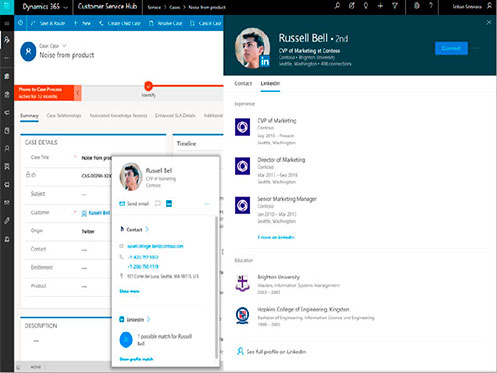Click the first phone number in contact card
The height and width of the screenshot is (373, 497).
tap(143, 257)
